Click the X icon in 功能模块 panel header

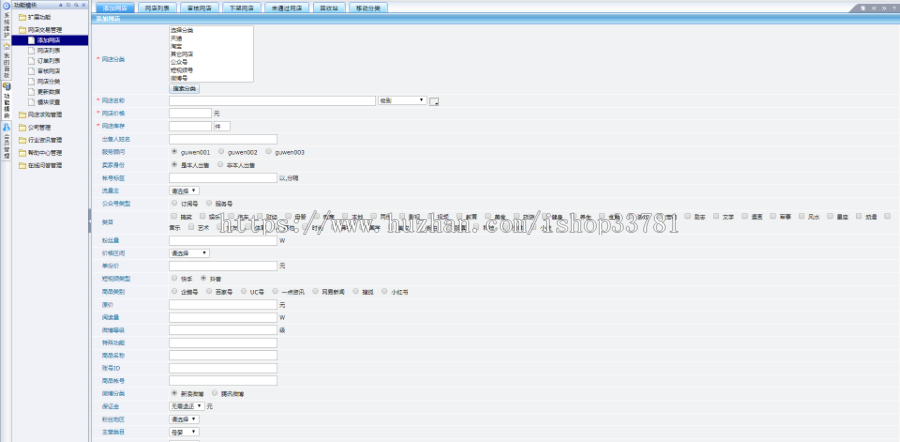(x=83, y=5)
